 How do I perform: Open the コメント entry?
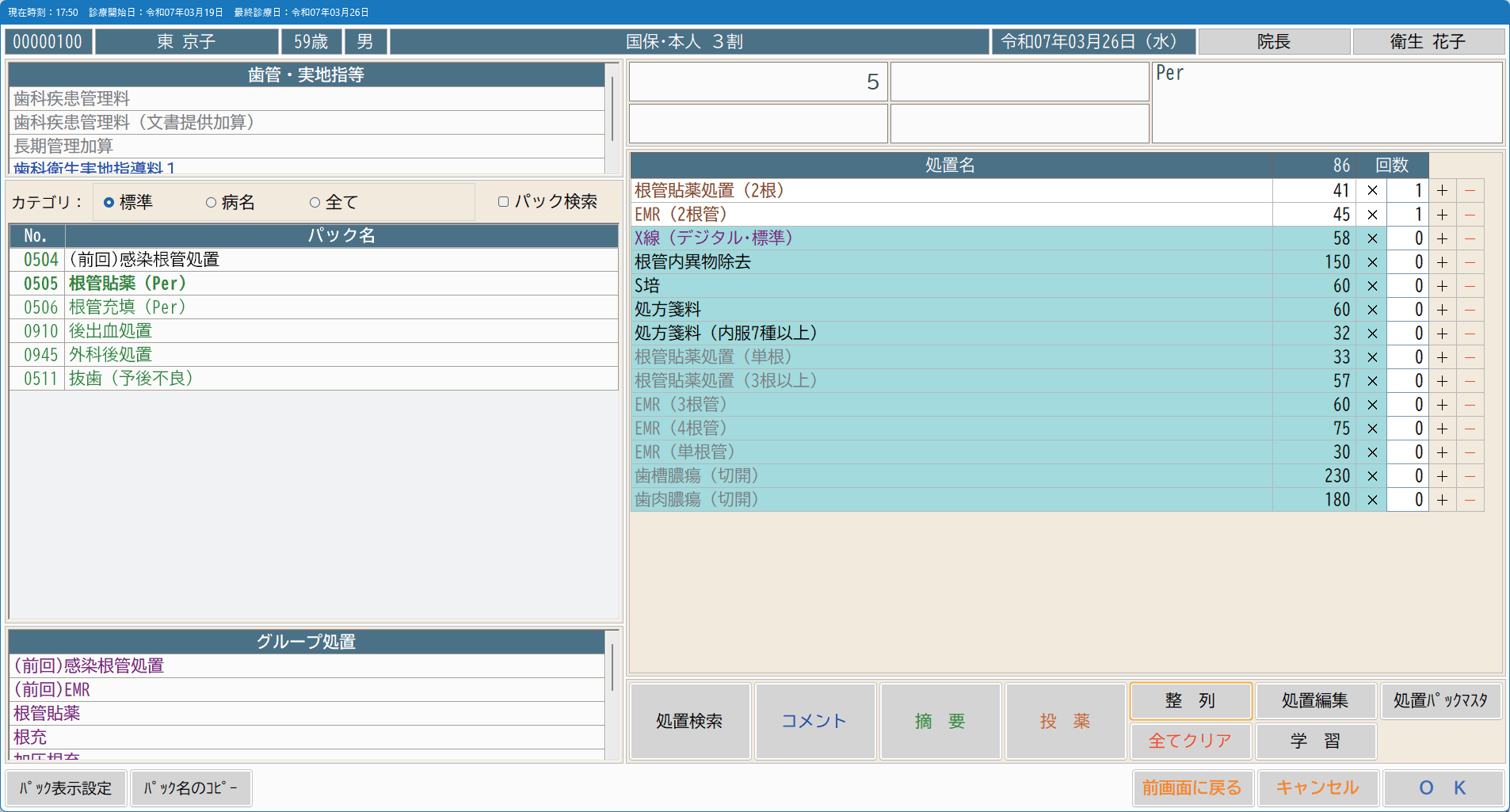click(x=814, y=721)
